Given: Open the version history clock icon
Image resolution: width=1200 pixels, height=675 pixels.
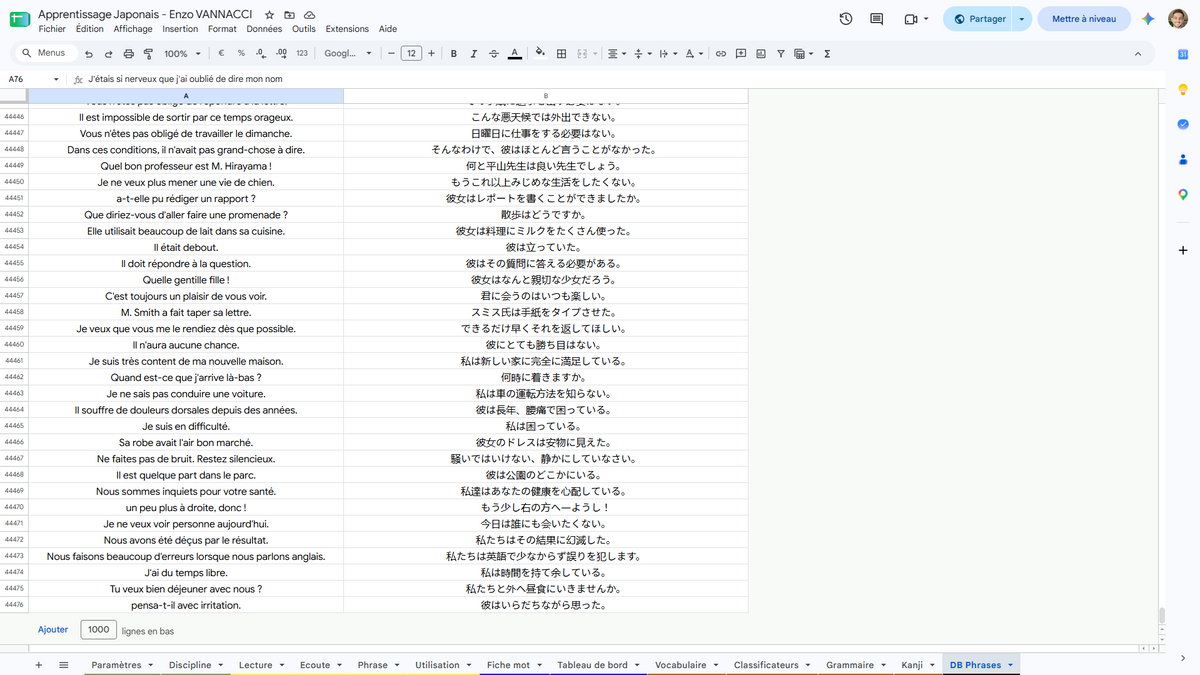Looking at the screenshot, I should 846,19.
